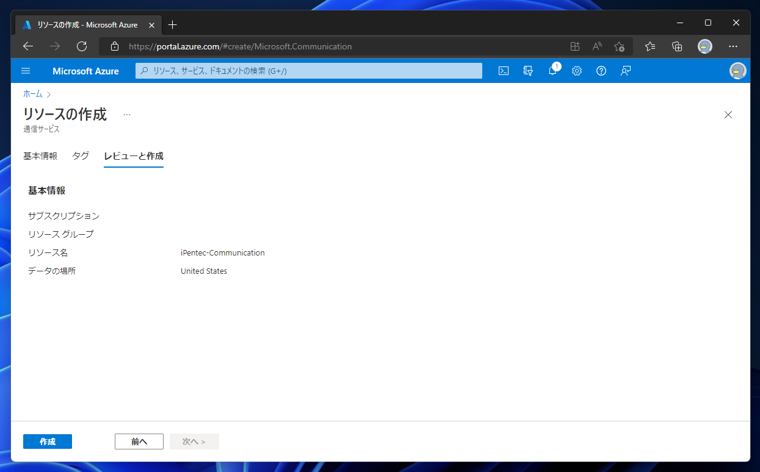Click the disabled 次へ > button
The image size is (760, 472).
coord(194,441)
